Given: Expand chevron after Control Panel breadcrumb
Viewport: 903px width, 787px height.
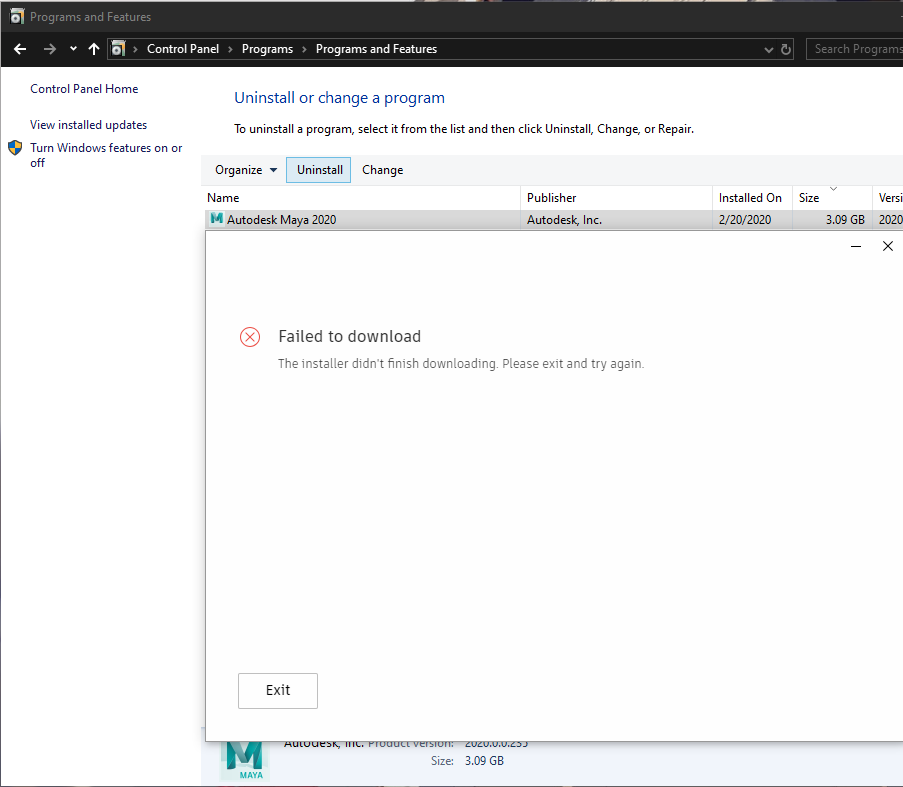Looking at the screenshot, I should coord(230,50).
